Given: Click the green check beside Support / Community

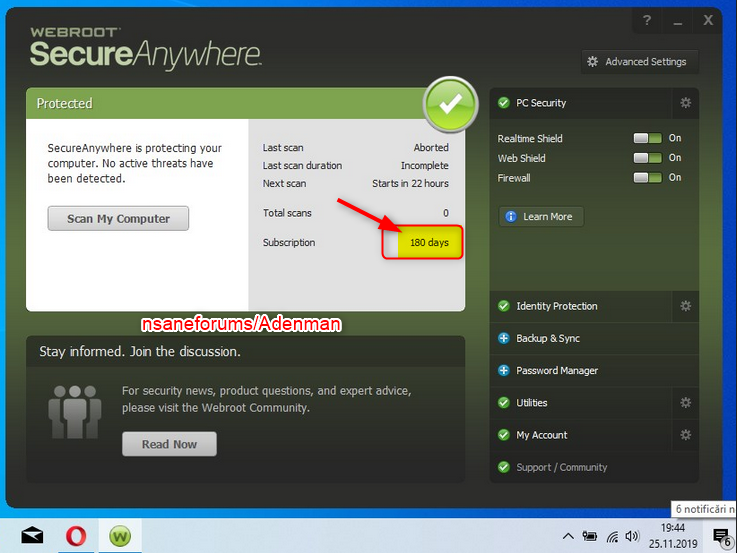Looking at the screenshot, I should (x=503, y=467).
